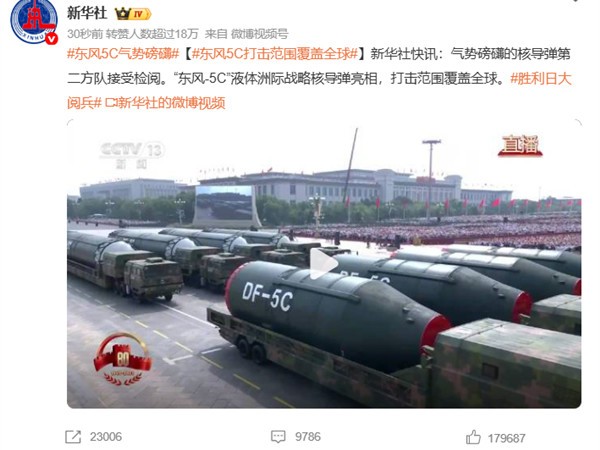
Task: Click the like count 179687
Action: 506,438
